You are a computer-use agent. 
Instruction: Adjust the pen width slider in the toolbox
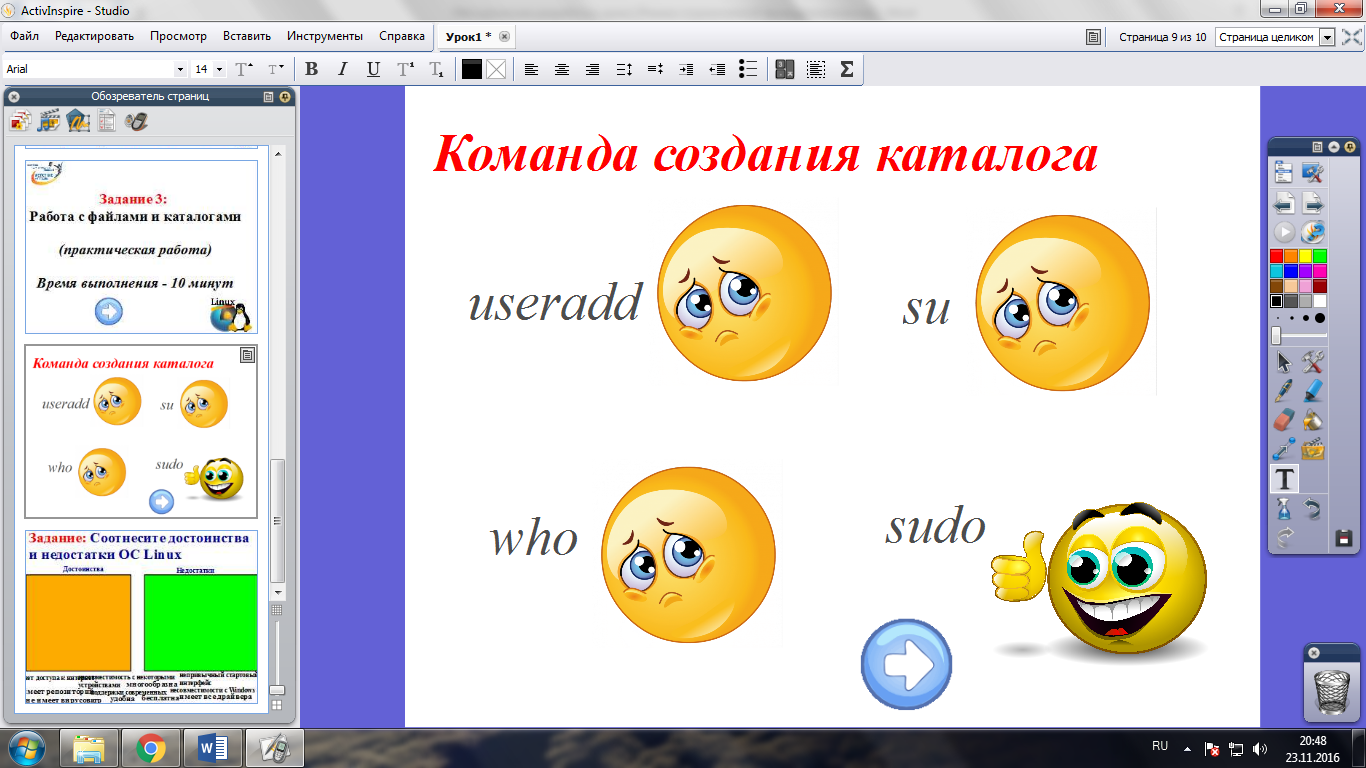[1277, 336]
